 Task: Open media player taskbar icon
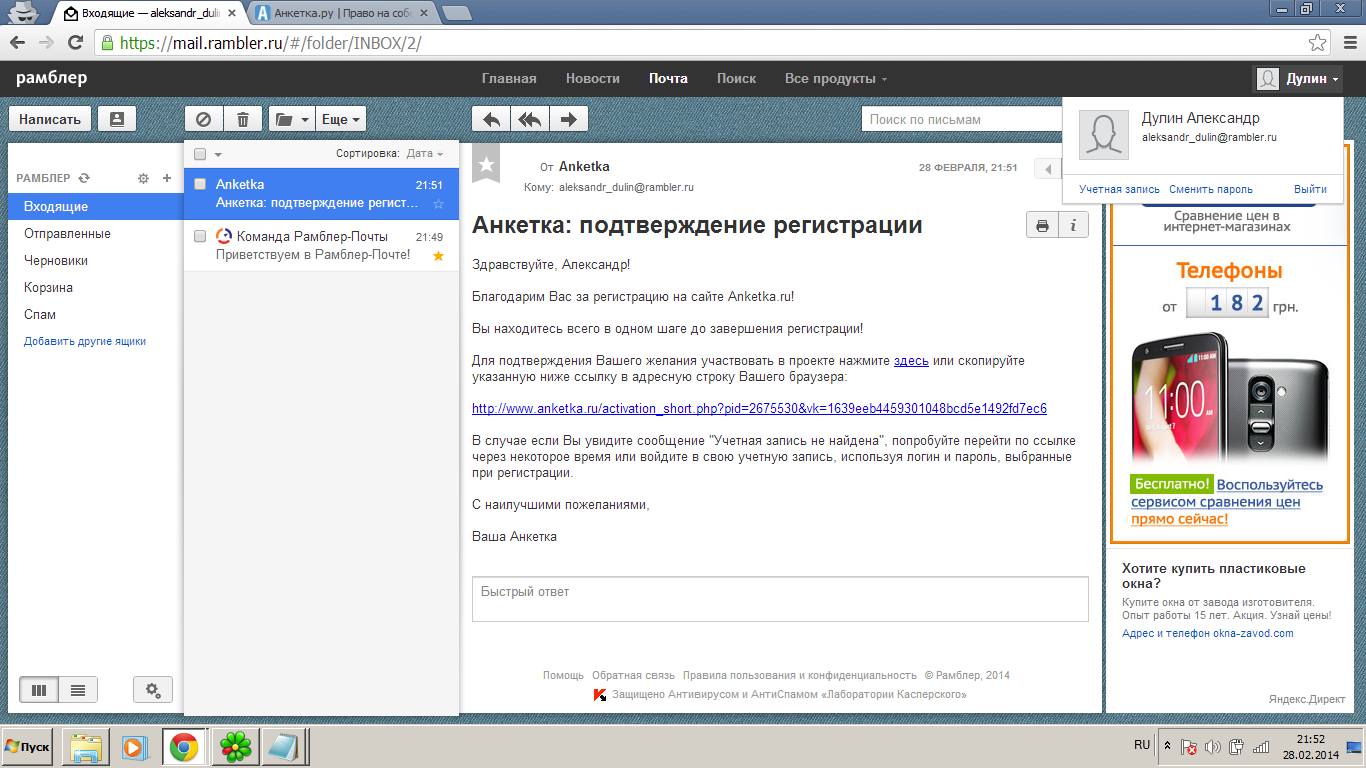click(133, 747)
